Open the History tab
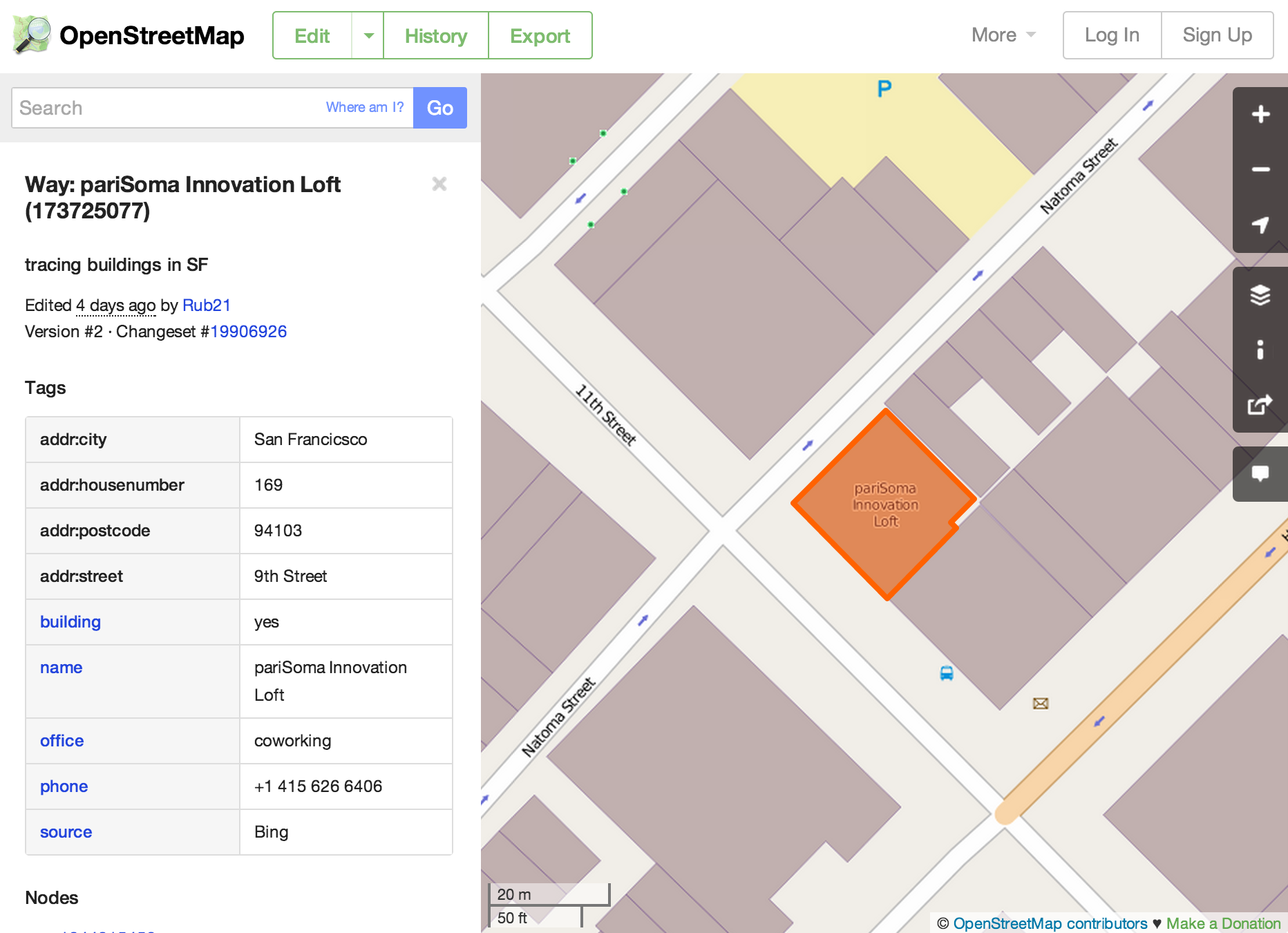The image size is (1288, 933). point(435,36)
